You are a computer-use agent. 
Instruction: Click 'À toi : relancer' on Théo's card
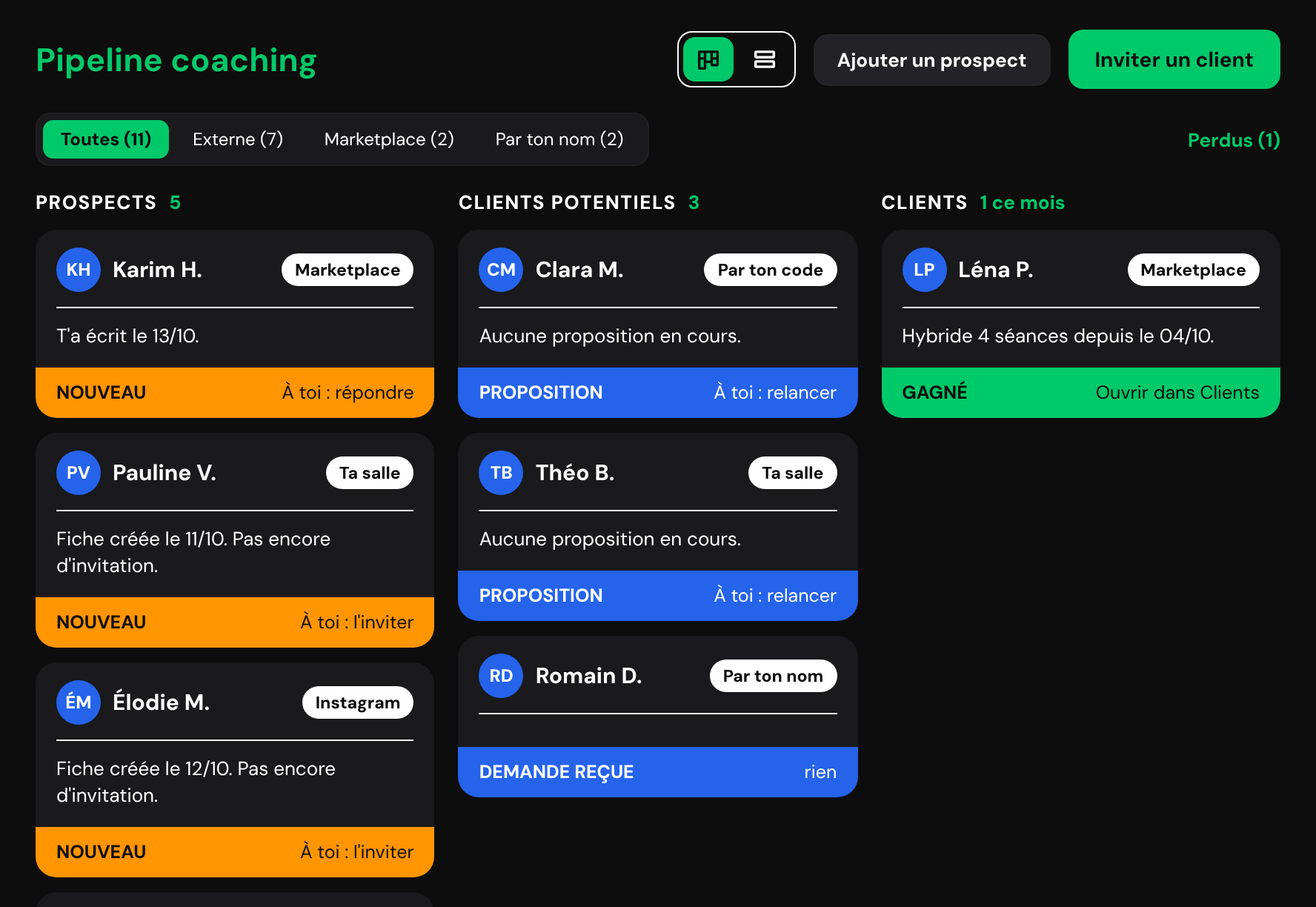point(775,596)
